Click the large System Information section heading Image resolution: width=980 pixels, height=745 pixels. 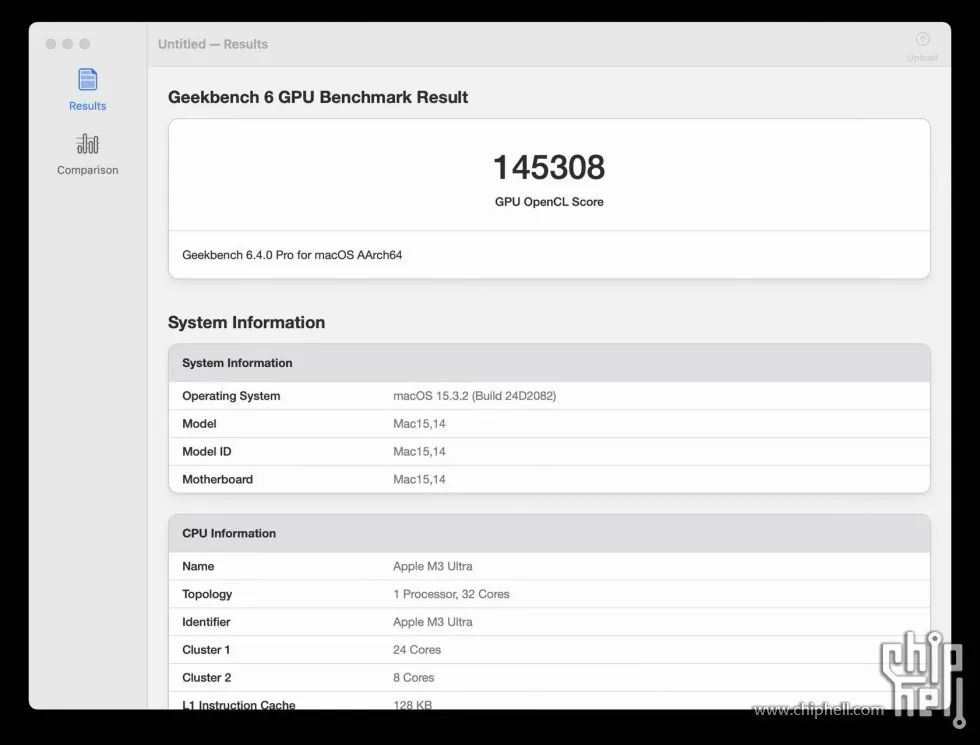pos(246,322)
